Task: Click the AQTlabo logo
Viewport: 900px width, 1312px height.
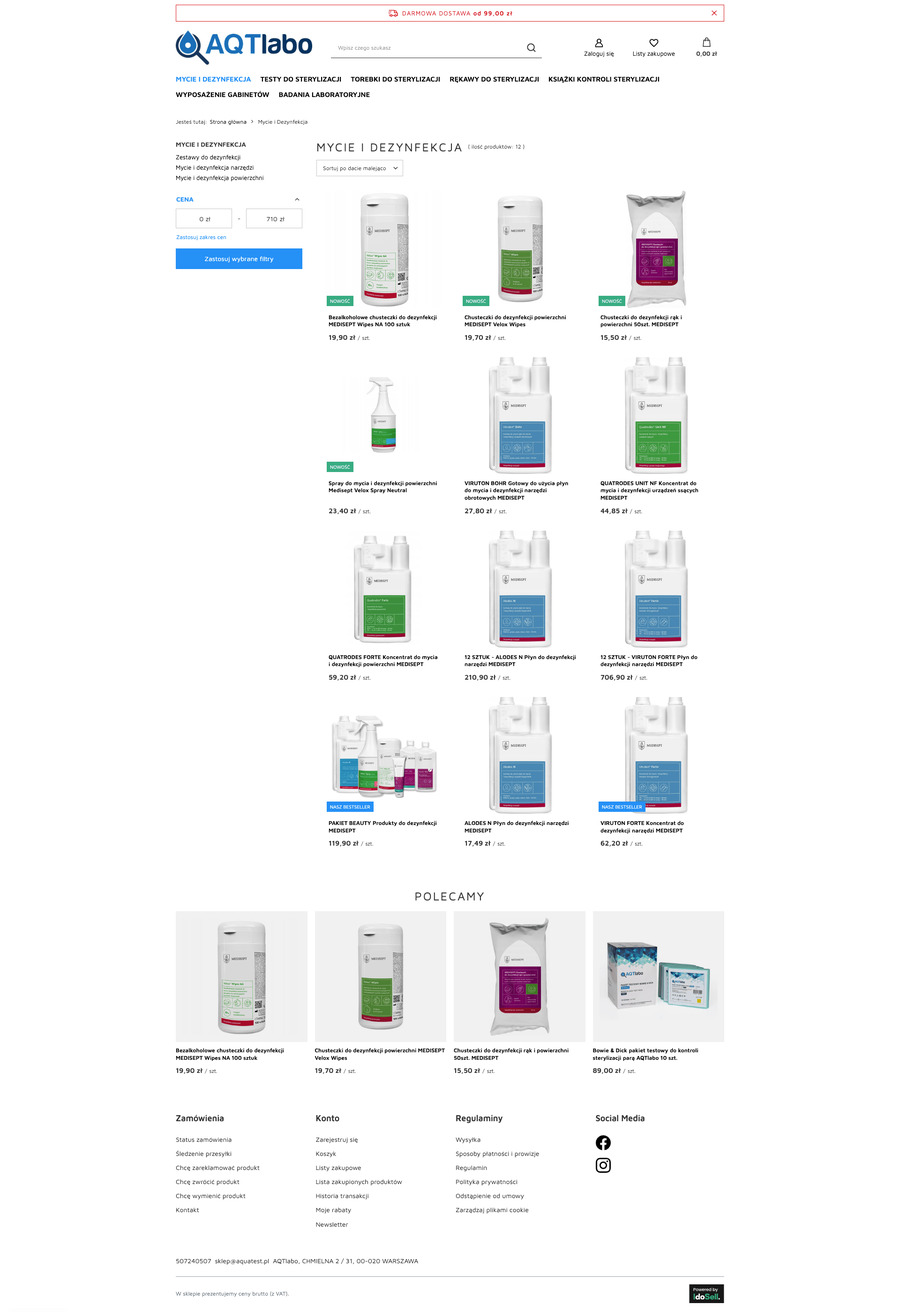Action: point(244,45)
